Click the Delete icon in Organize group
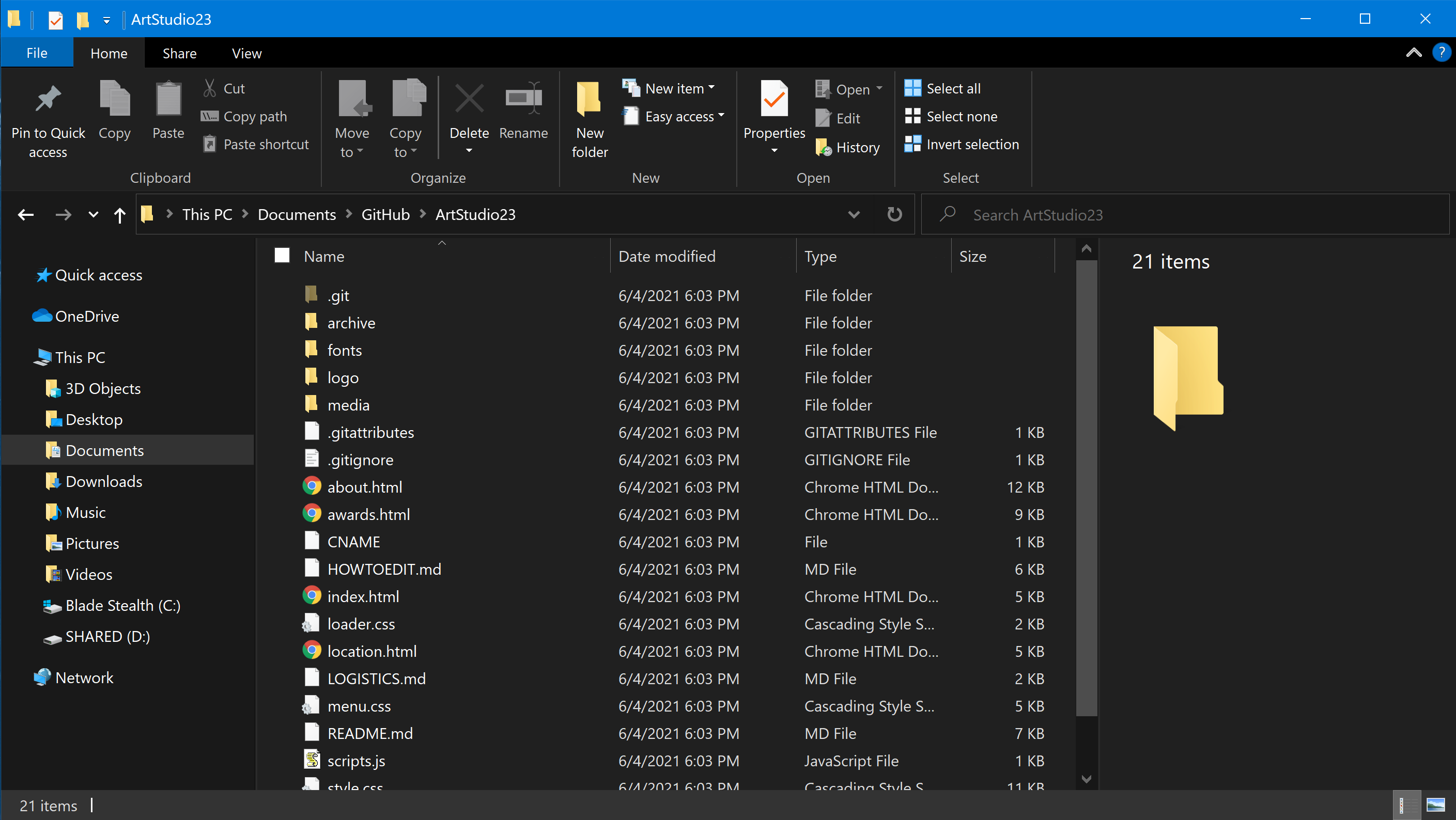The width and height of the screenshot is (1456, 820). coord(469,99)
